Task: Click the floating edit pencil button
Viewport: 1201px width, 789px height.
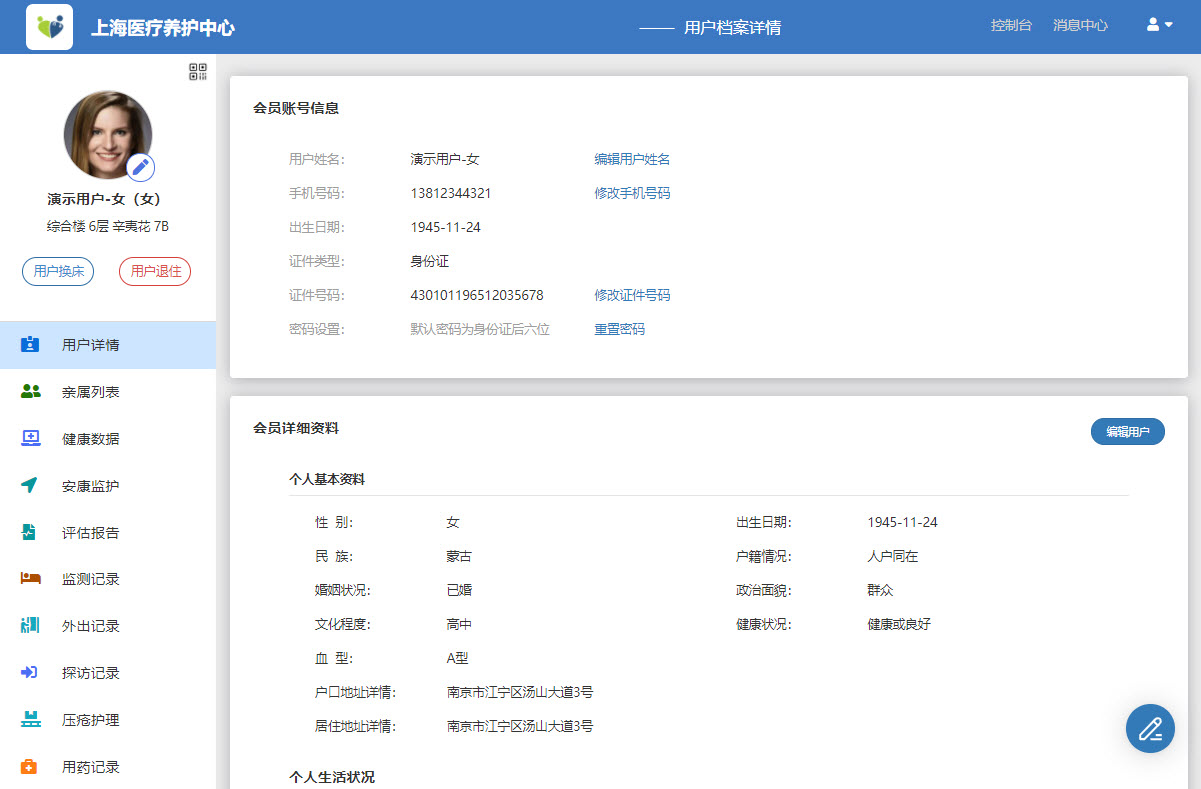Action: pos(1149,728)
